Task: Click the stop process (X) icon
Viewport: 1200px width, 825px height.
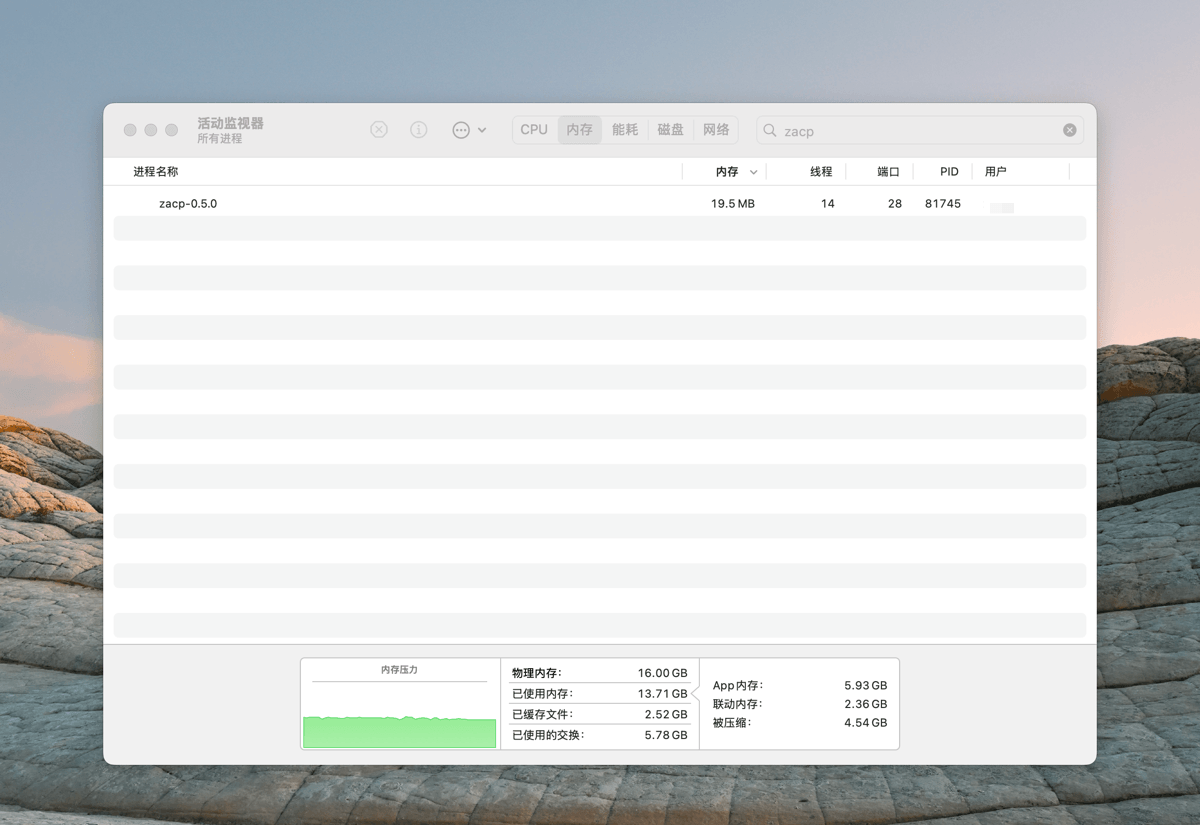Action: (x=379, y=130)
